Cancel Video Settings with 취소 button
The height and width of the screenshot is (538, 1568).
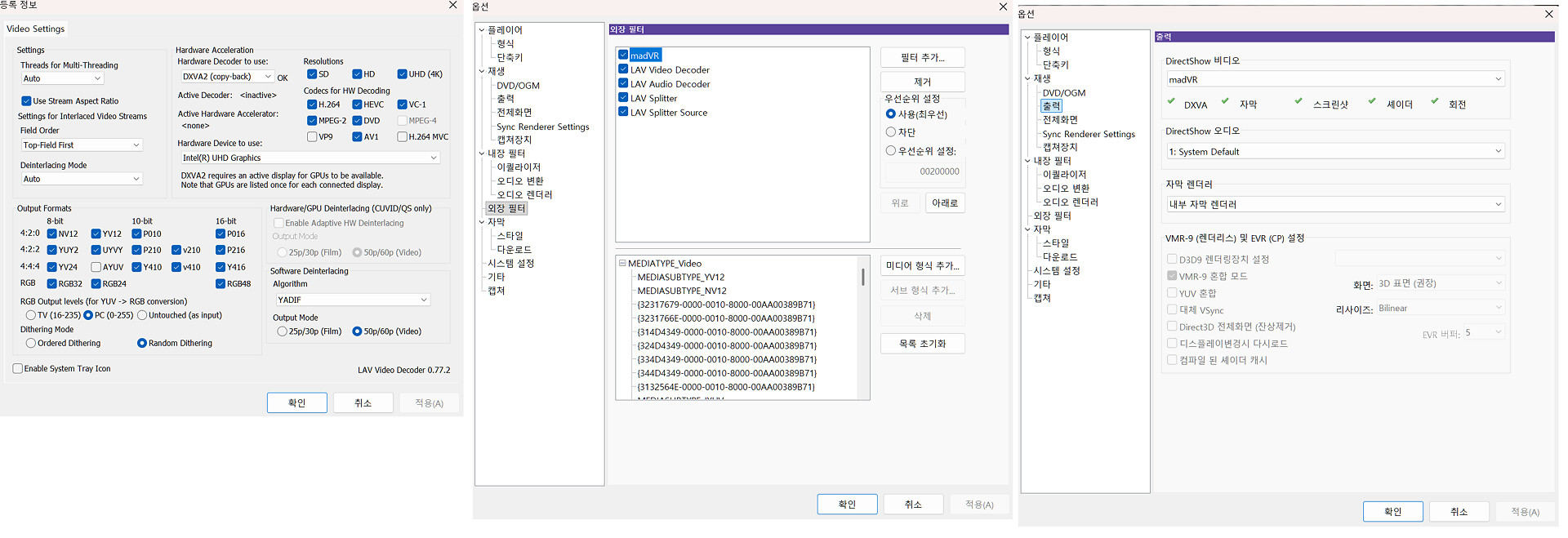(363, 402)
